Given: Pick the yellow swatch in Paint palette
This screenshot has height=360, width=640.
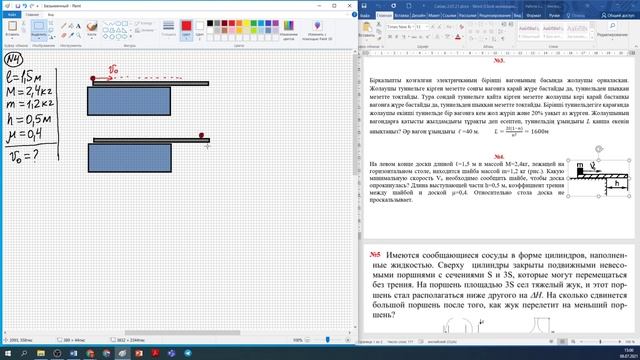Looking at the screenshot, I should point(247,23).
